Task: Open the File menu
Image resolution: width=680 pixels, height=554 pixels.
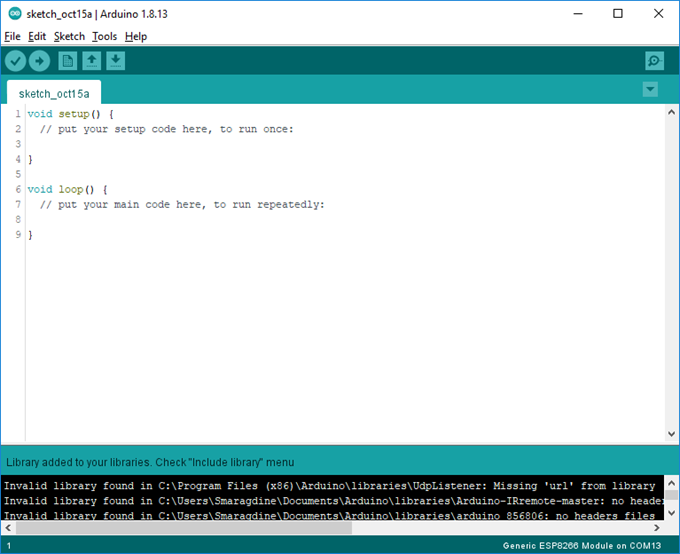Action: pos(12,36)
